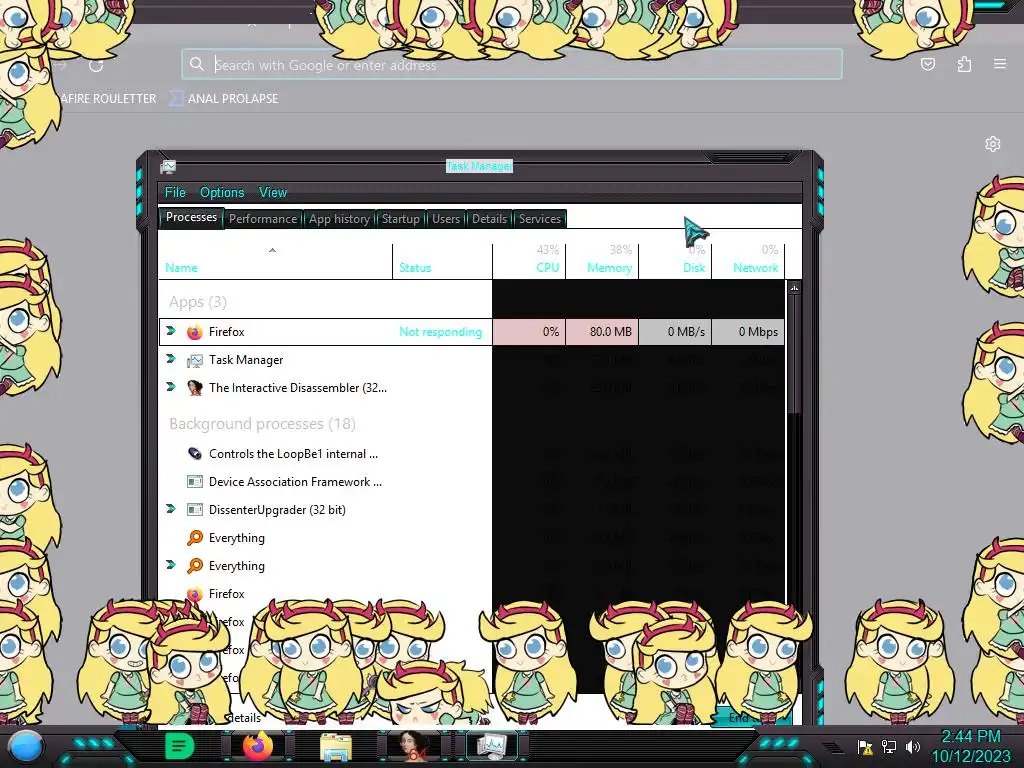The height and width of the screenshot is (768, 1024).
Task: Open the volume speaker tray icon
Action: coord(913,746)
